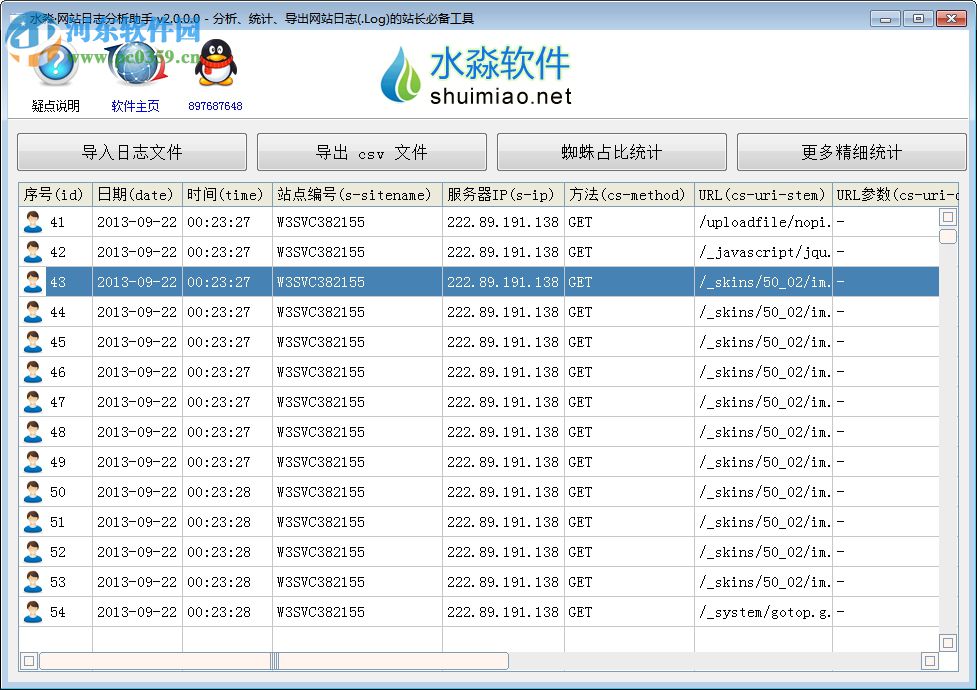Click the 导入日志文件 button
Screen dimensions: 977x690
tap(131, 152)
